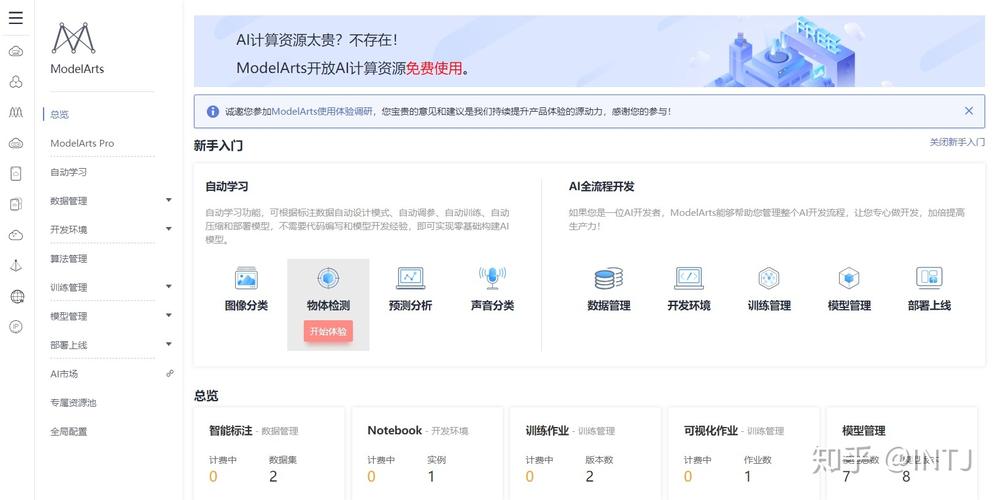This screenshot has width=998, height=500.
Task: Expand the 部署上线 sidebar menu arrow
Action: point(169,344)
